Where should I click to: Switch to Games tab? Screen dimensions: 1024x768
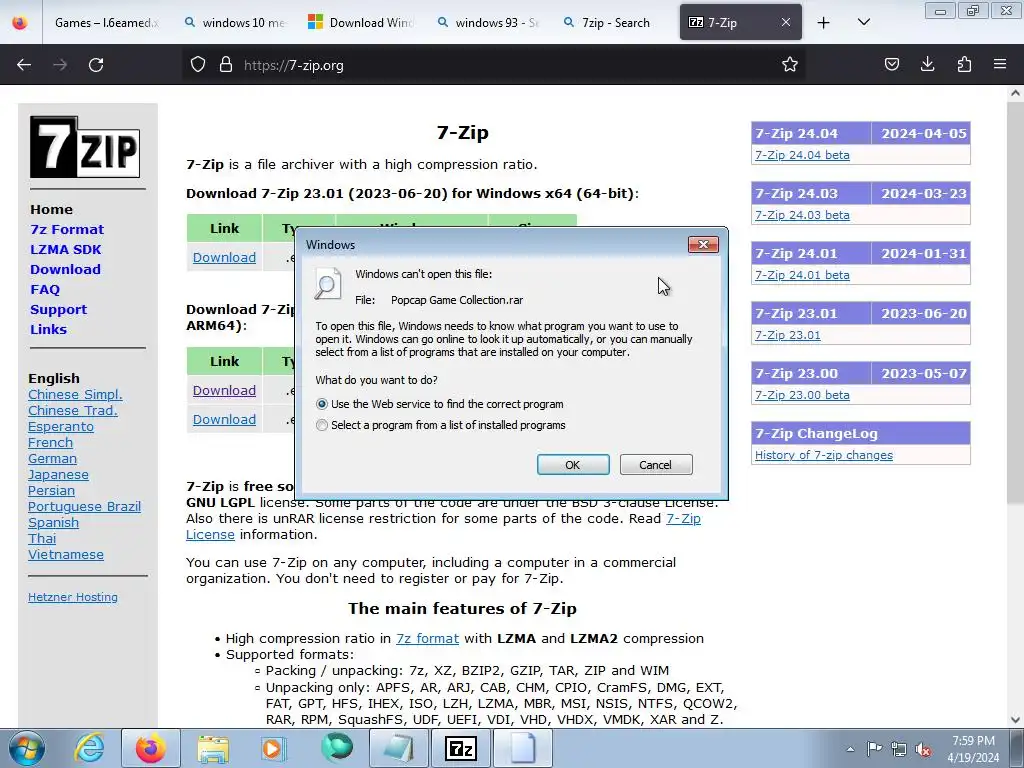click(x=104, y=22)
